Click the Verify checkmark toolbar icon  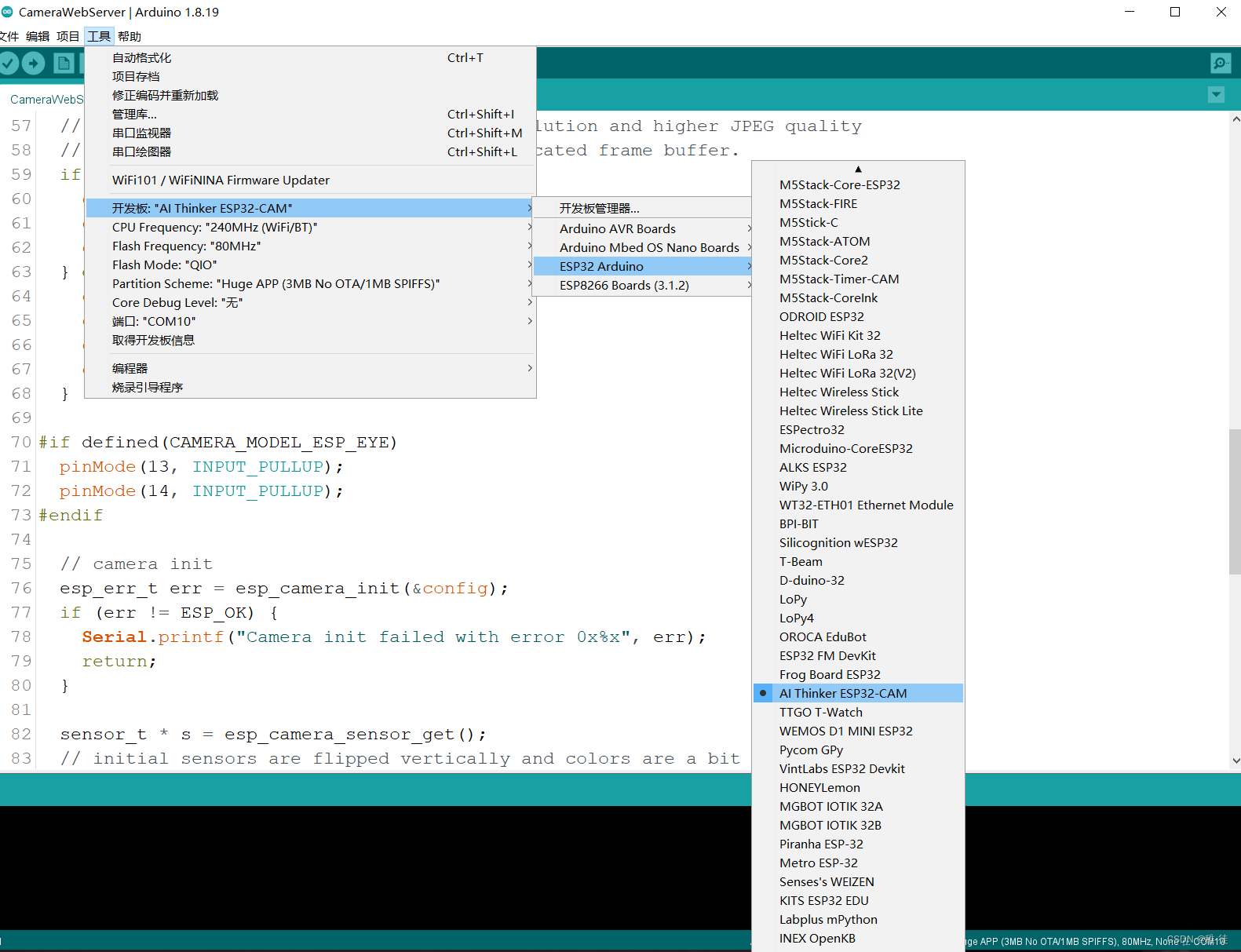[9, 64]
